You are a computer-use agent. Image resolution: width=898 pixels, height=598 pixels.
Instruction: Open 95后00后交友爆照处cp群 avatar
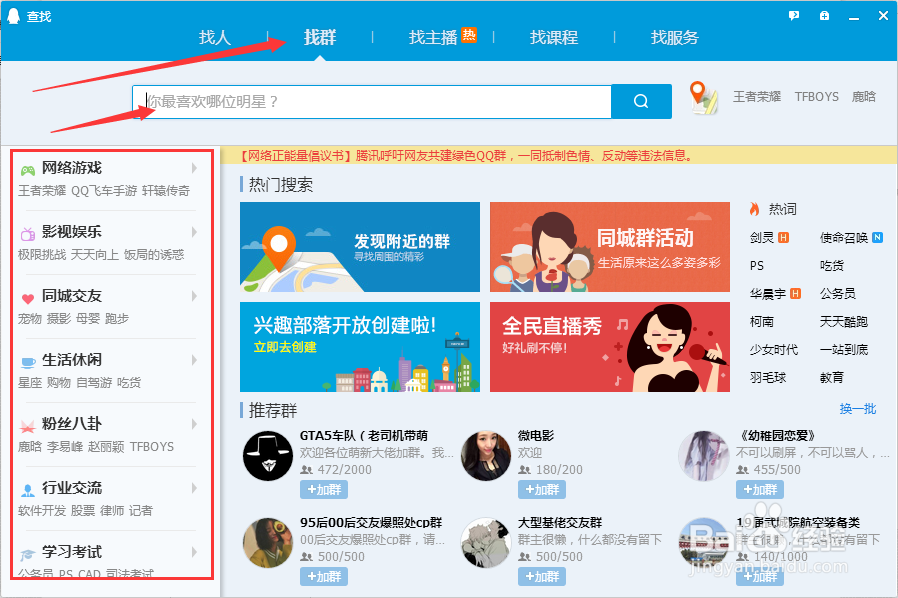(x=267, y=543)
